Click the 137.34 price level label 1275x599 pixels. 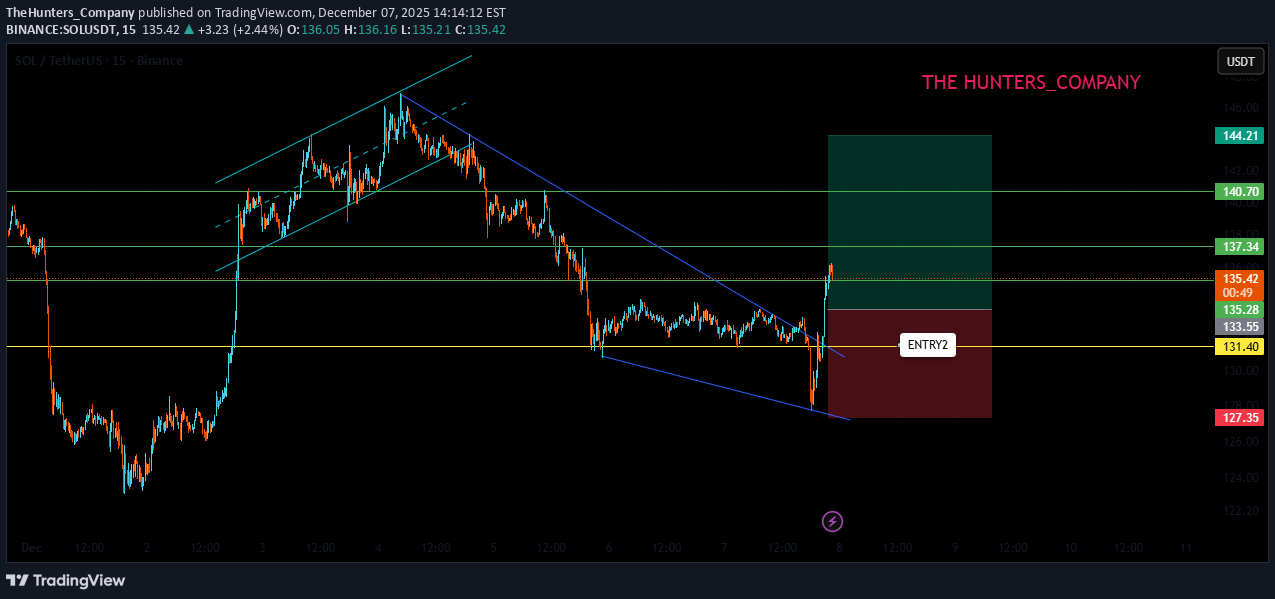(1239, 246)
